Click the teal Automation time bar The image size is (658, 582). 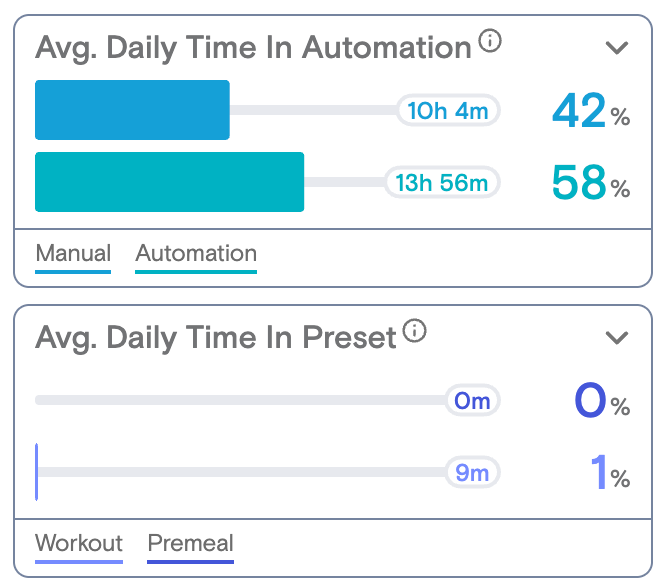(170, 182)
